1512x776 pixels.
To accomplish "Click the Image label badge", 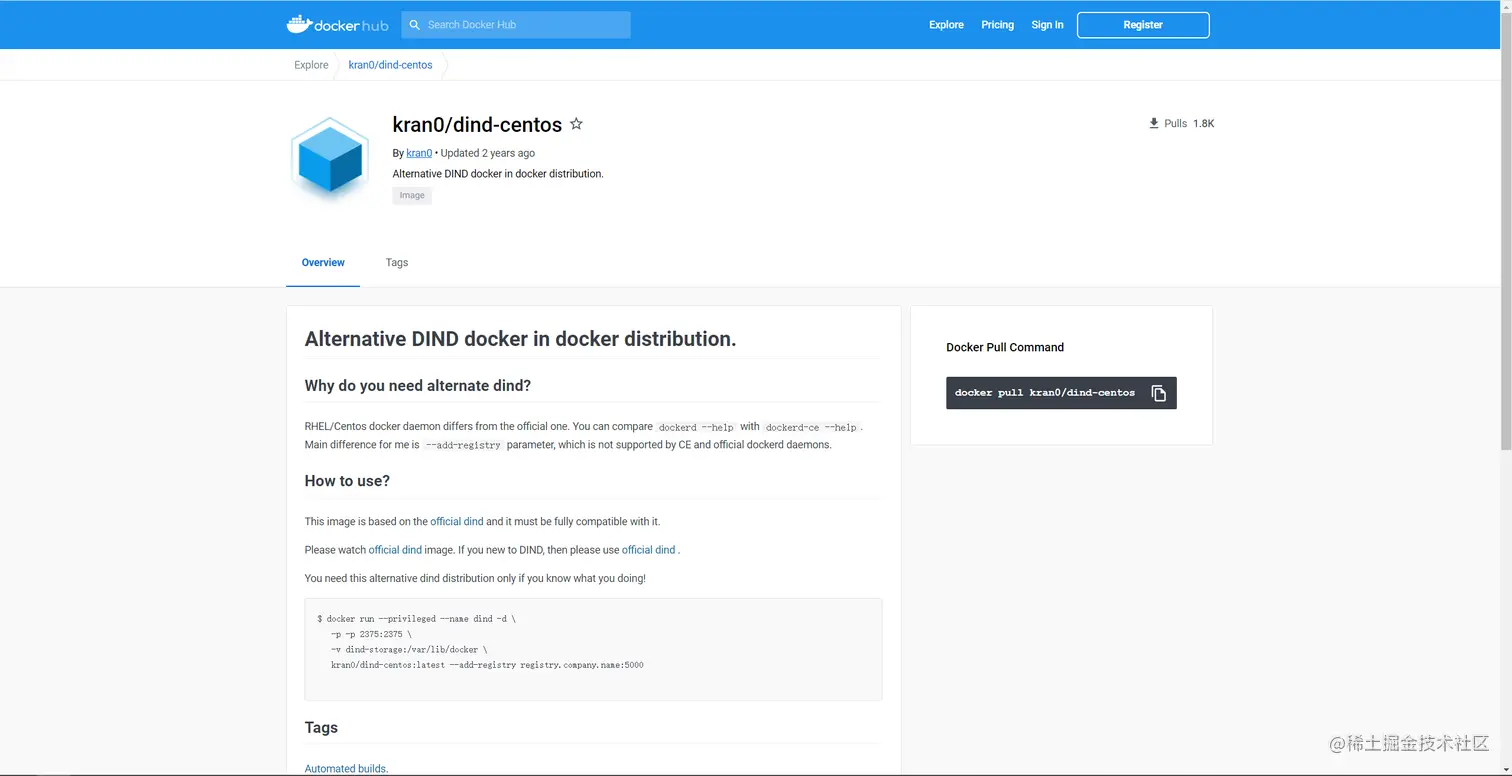I will pos(412,196).
